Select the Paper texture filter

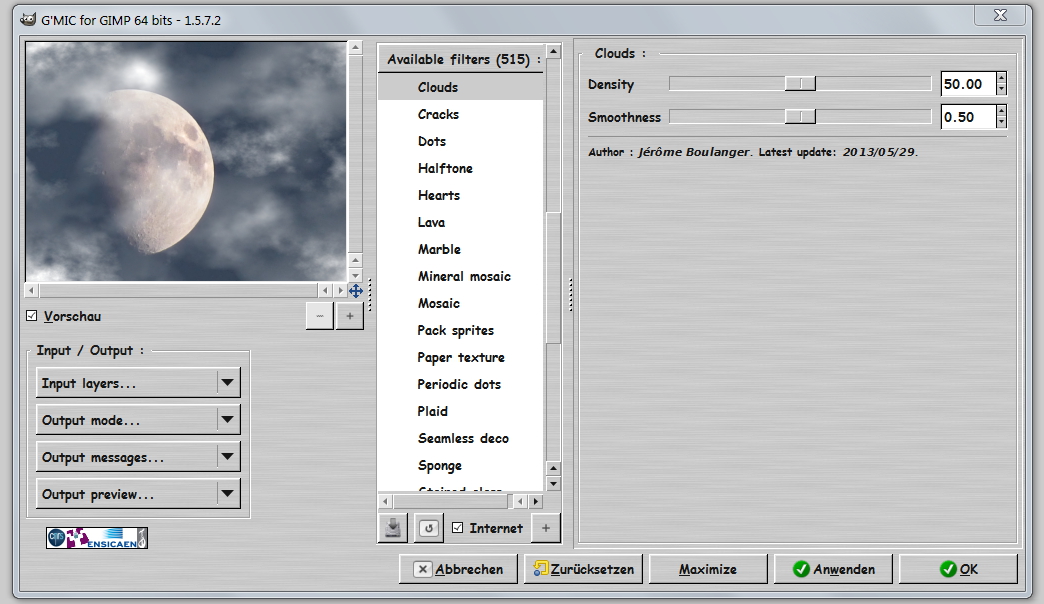click(461, 358)
